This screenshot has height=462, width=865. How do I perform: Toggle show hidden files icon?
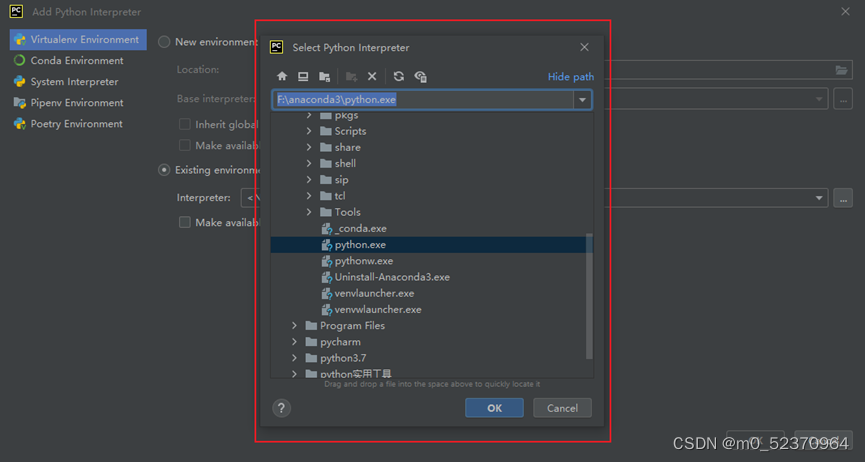click(x=420, y=76)
